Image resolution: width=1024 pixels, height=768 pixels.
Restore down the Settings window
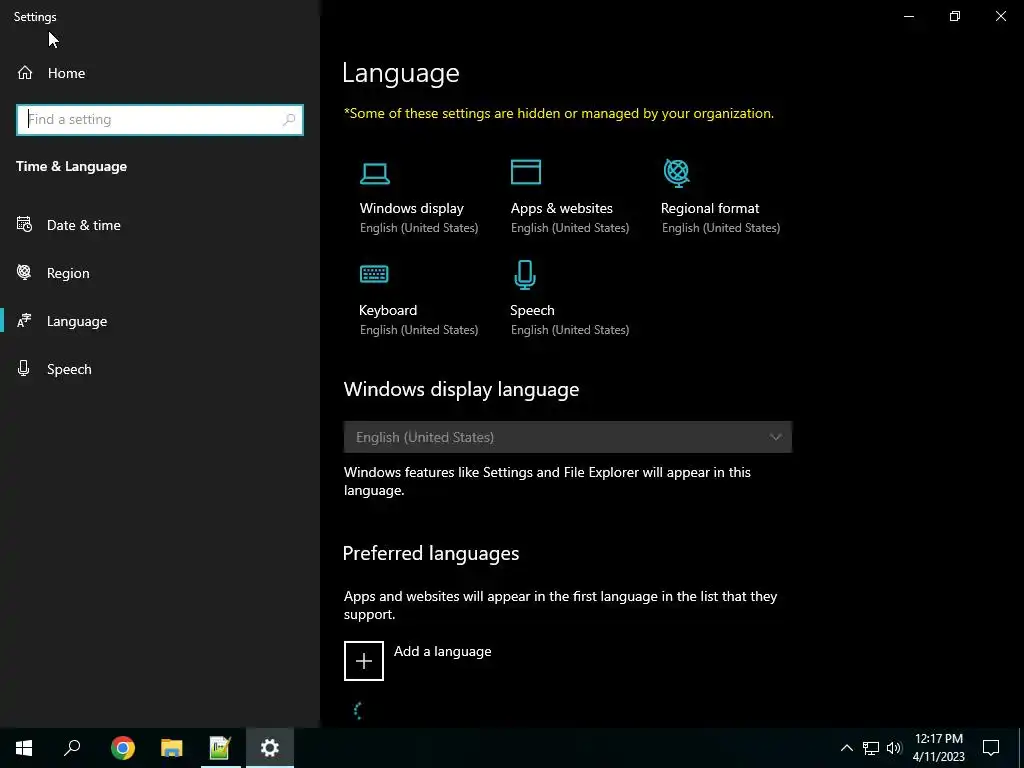[955, 16]
